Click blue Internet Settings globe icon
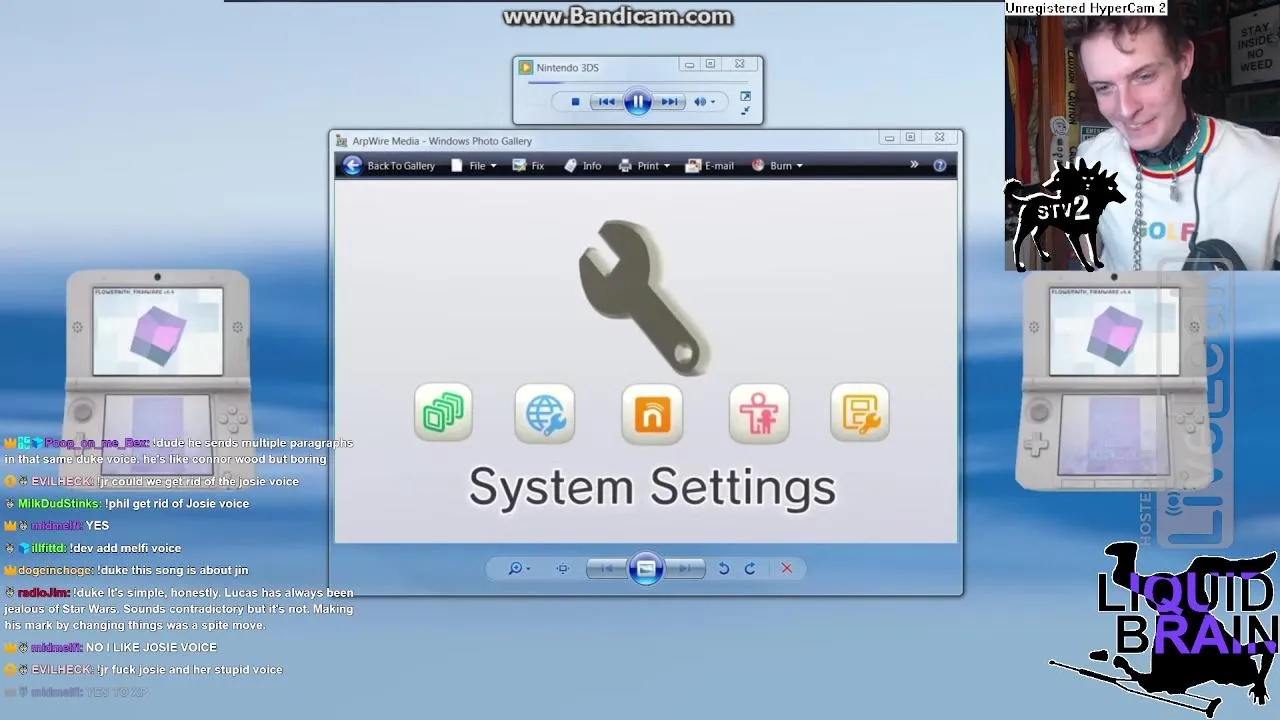This screenshot has height=720, width=1280. coord(545,413)
